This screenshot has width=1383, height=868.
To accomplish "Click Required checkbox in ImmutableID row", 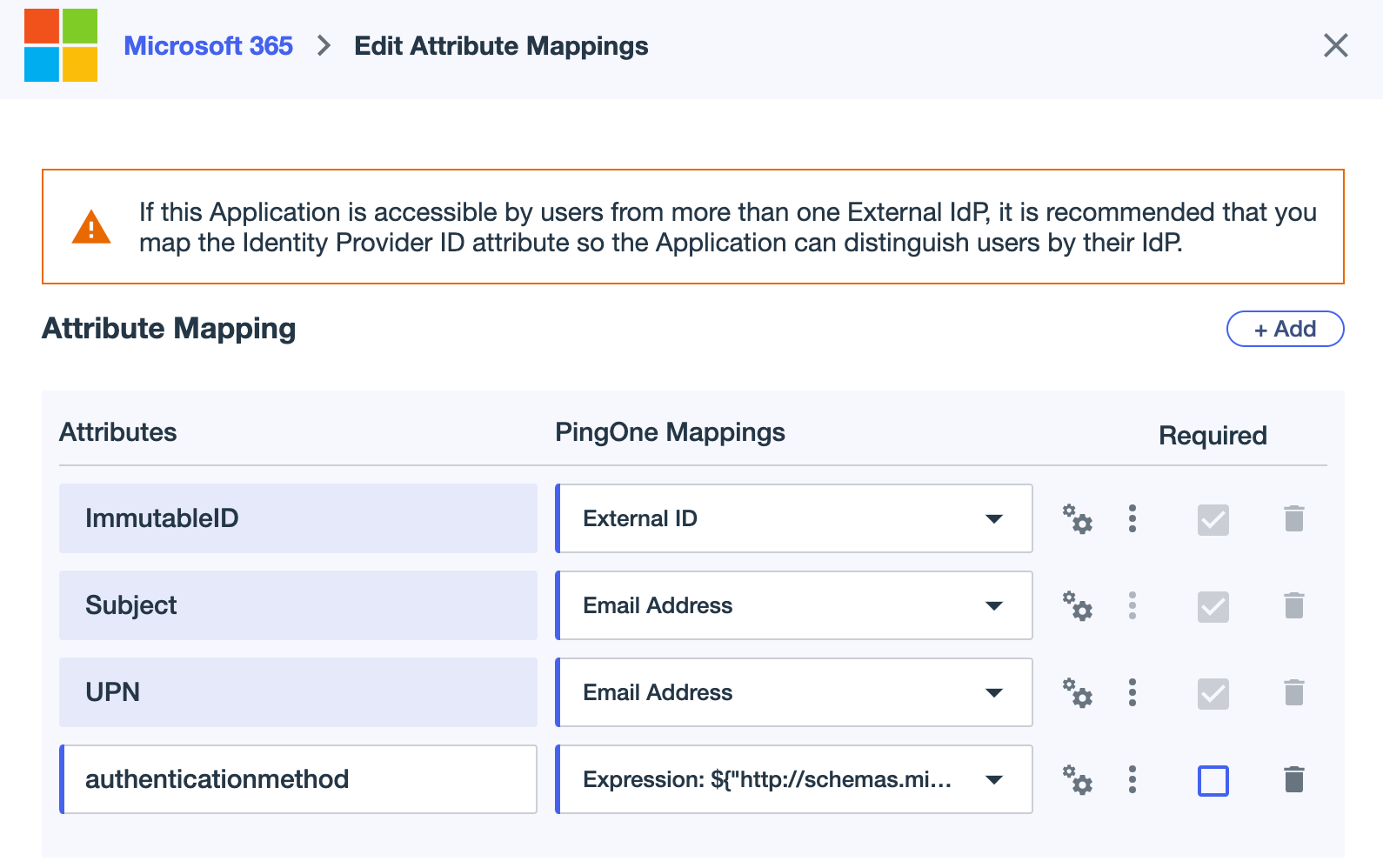I will [1213, 520].
